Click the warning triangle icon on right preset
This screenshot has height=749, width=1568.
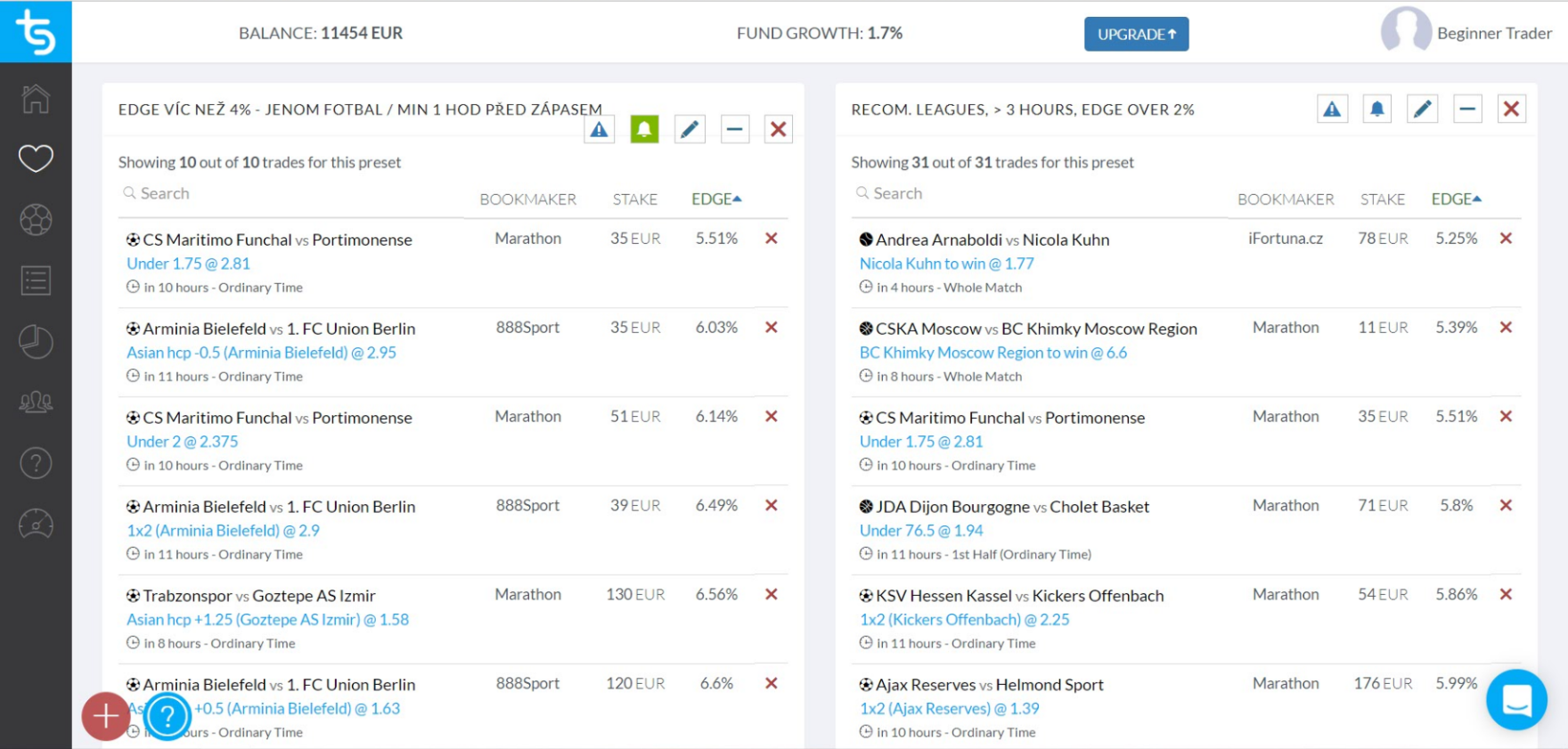1332,109
